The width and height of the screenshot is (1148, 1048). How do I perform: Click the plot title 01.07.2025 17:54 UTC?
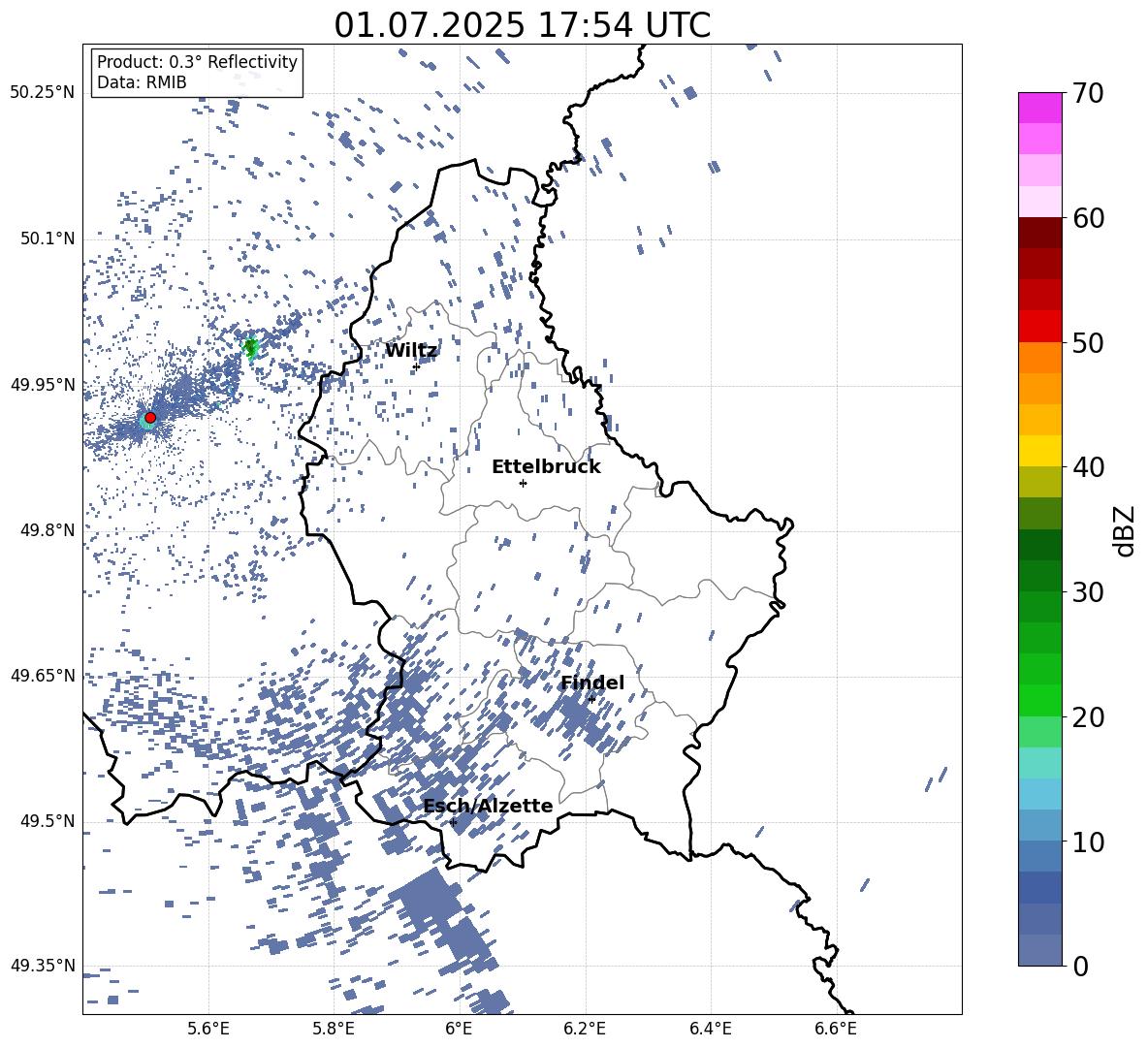coord(522,25)
